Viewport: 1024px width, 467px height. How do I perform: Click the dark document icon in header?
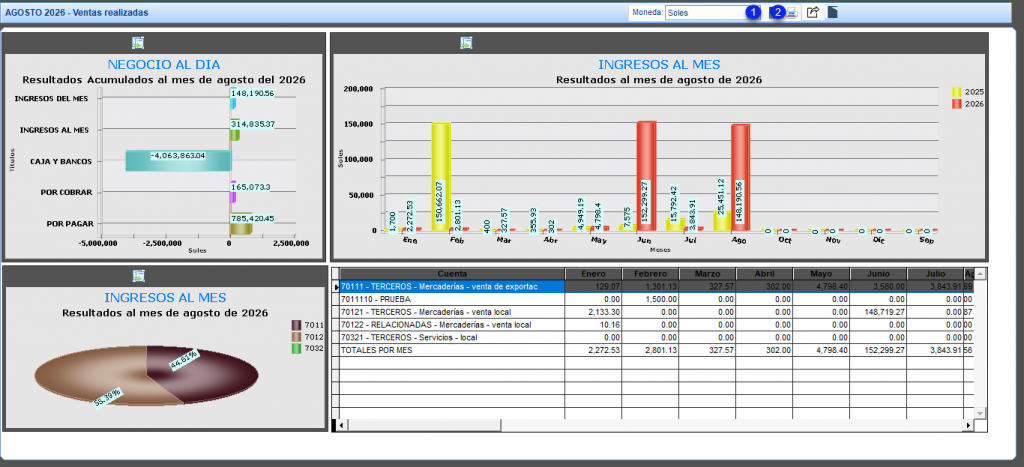[833, 12]
